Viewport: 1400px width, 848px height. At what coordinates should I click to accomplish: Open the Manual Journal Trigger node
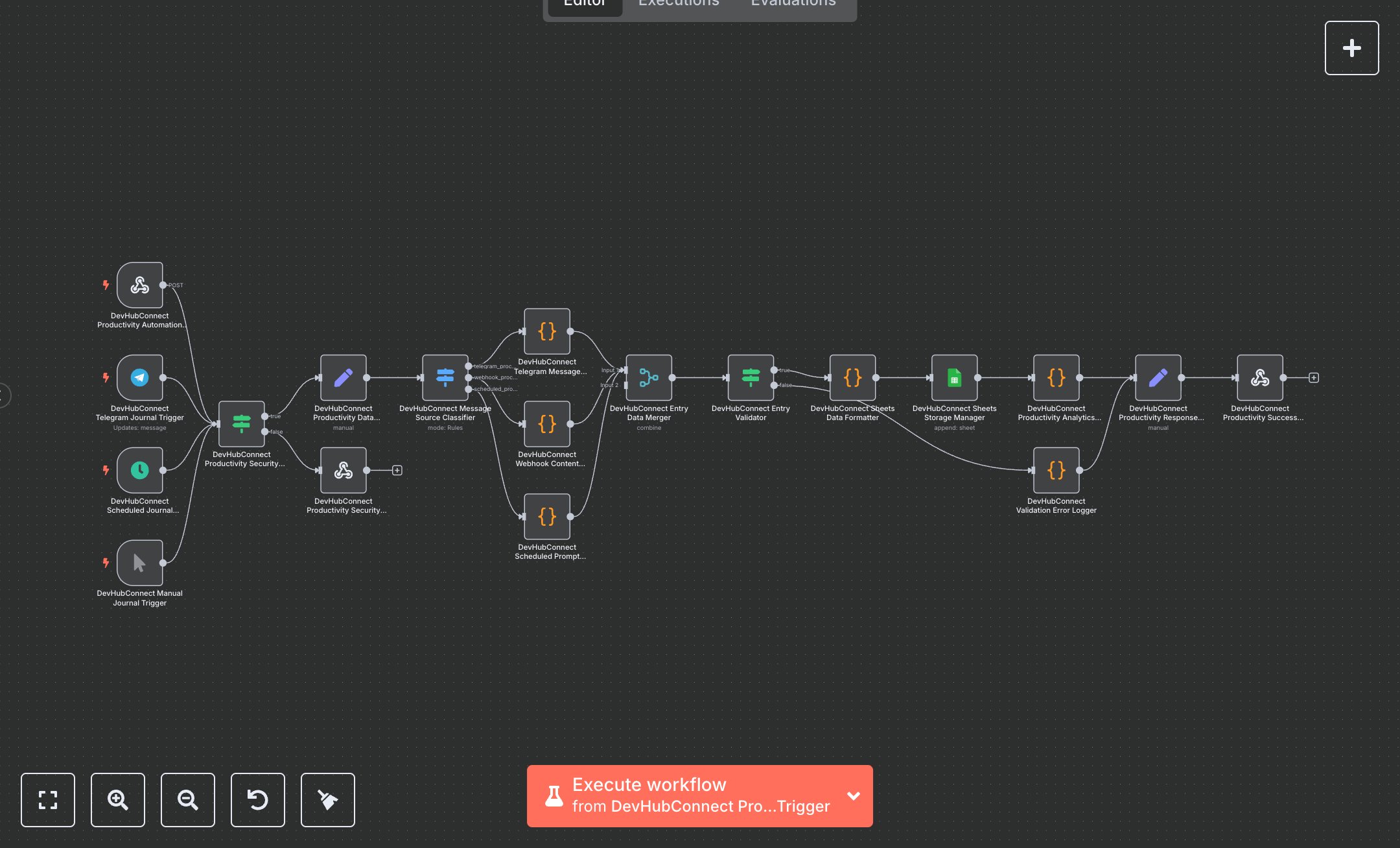[139, 563]
